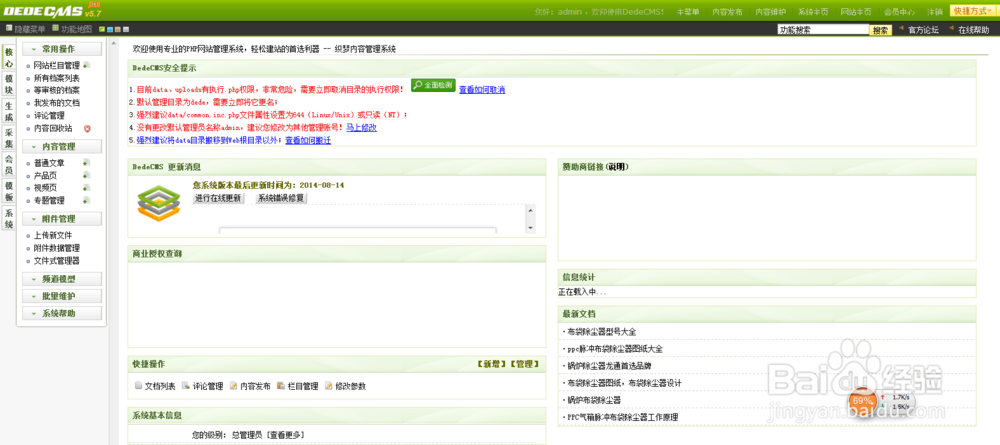The height and width of the screenshot is (445, 1000).
Task: Click the 内容发布 shortcut icon
Action: pos(233,385)
